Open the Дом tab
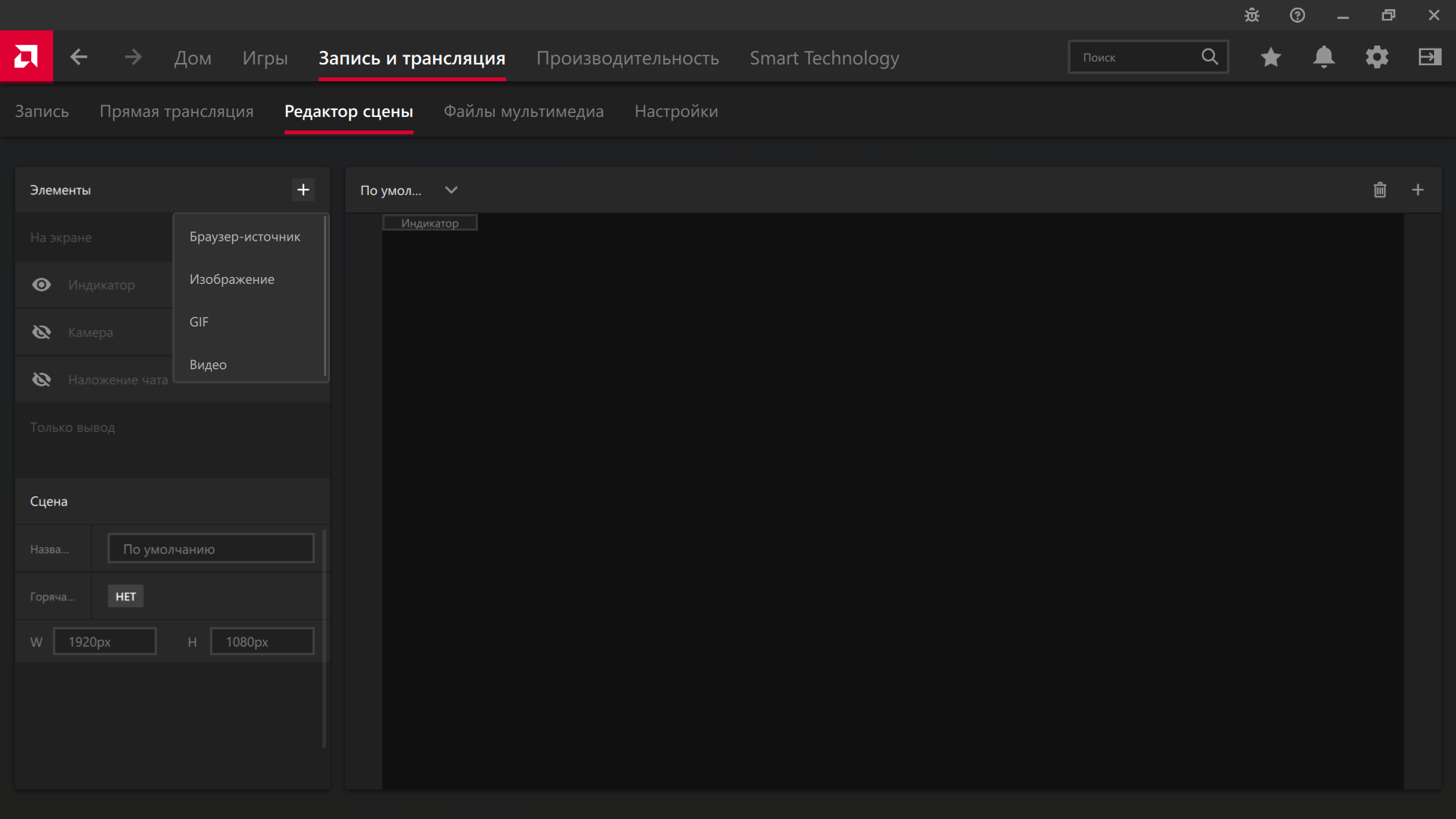The image size is (1456, 819). click(193, 58)
